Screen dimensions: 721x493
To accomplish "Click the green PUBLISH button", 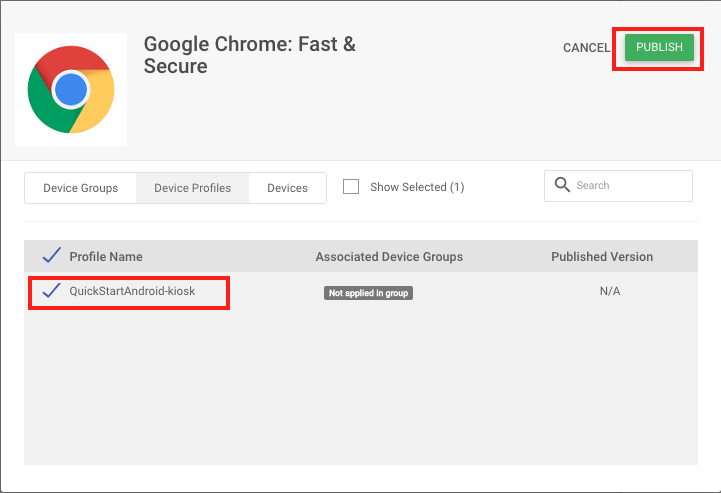I will [x=659, y=47].
